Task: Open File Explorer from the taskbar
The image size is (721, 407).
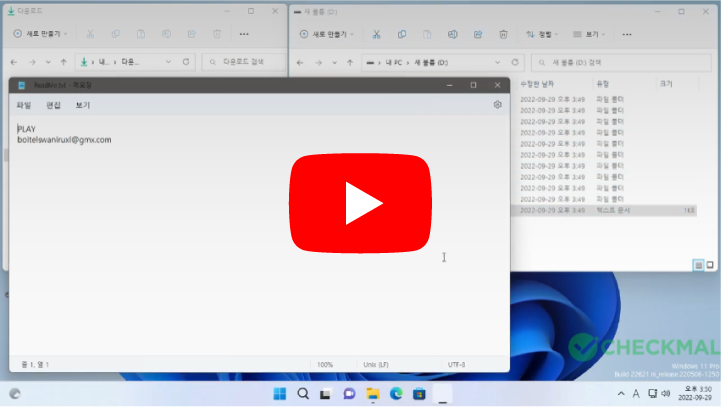Action: pyautogui.click(x=373, y=394)
